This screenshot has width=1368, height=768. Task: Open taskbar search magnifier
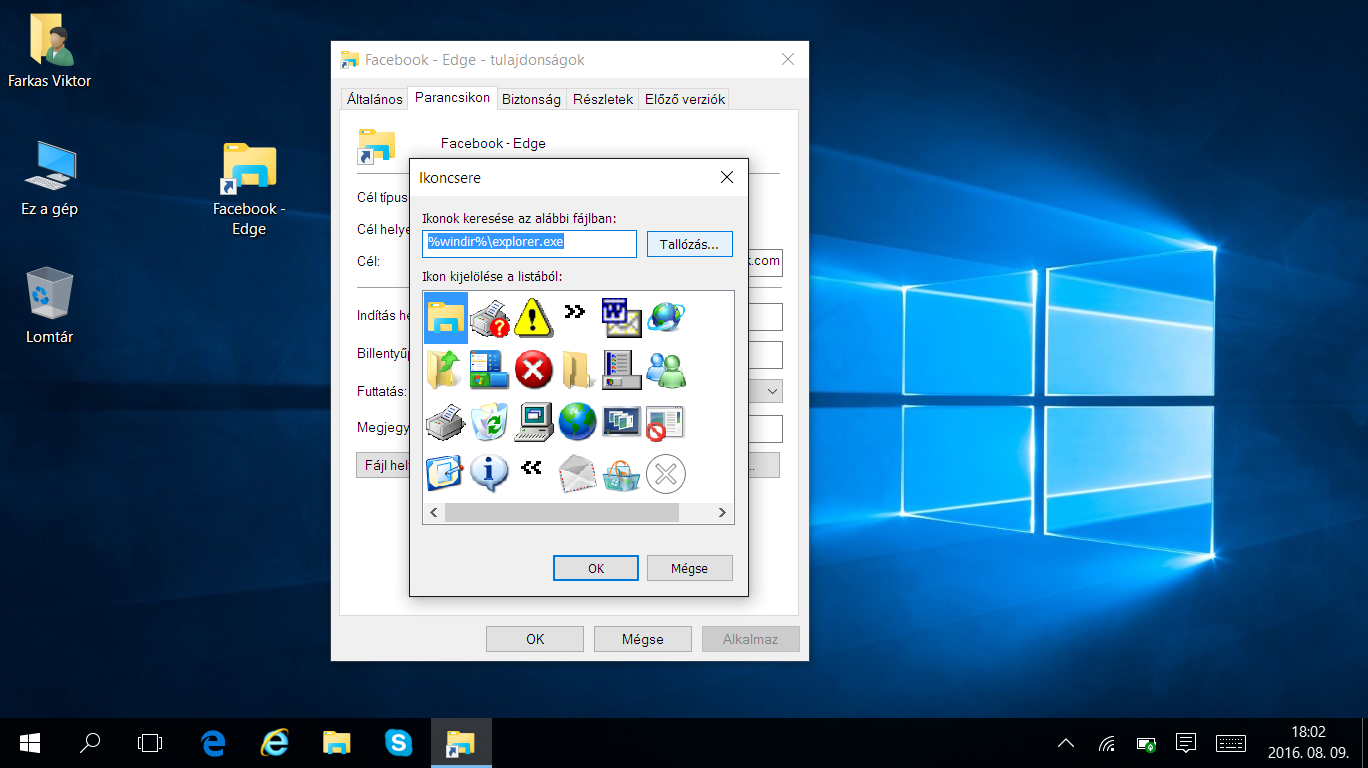click(90, 743)
